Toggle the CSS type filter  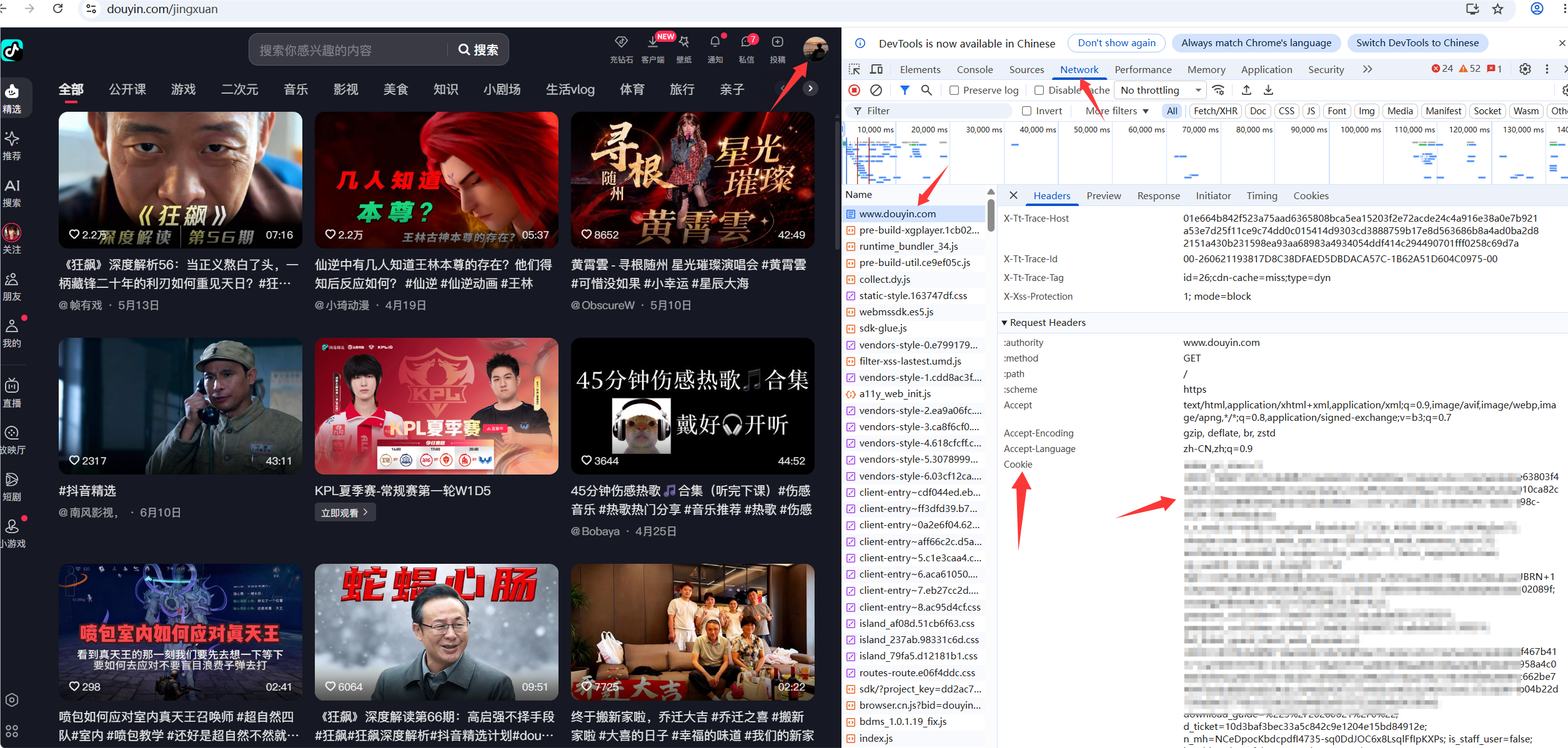(1286, 111)
